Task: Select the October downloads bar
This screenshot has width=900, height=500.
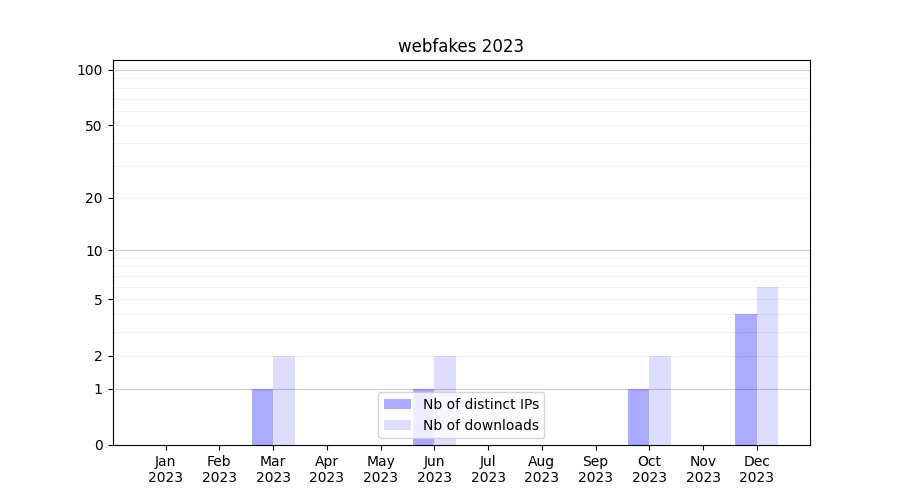Action: point(660,400)
